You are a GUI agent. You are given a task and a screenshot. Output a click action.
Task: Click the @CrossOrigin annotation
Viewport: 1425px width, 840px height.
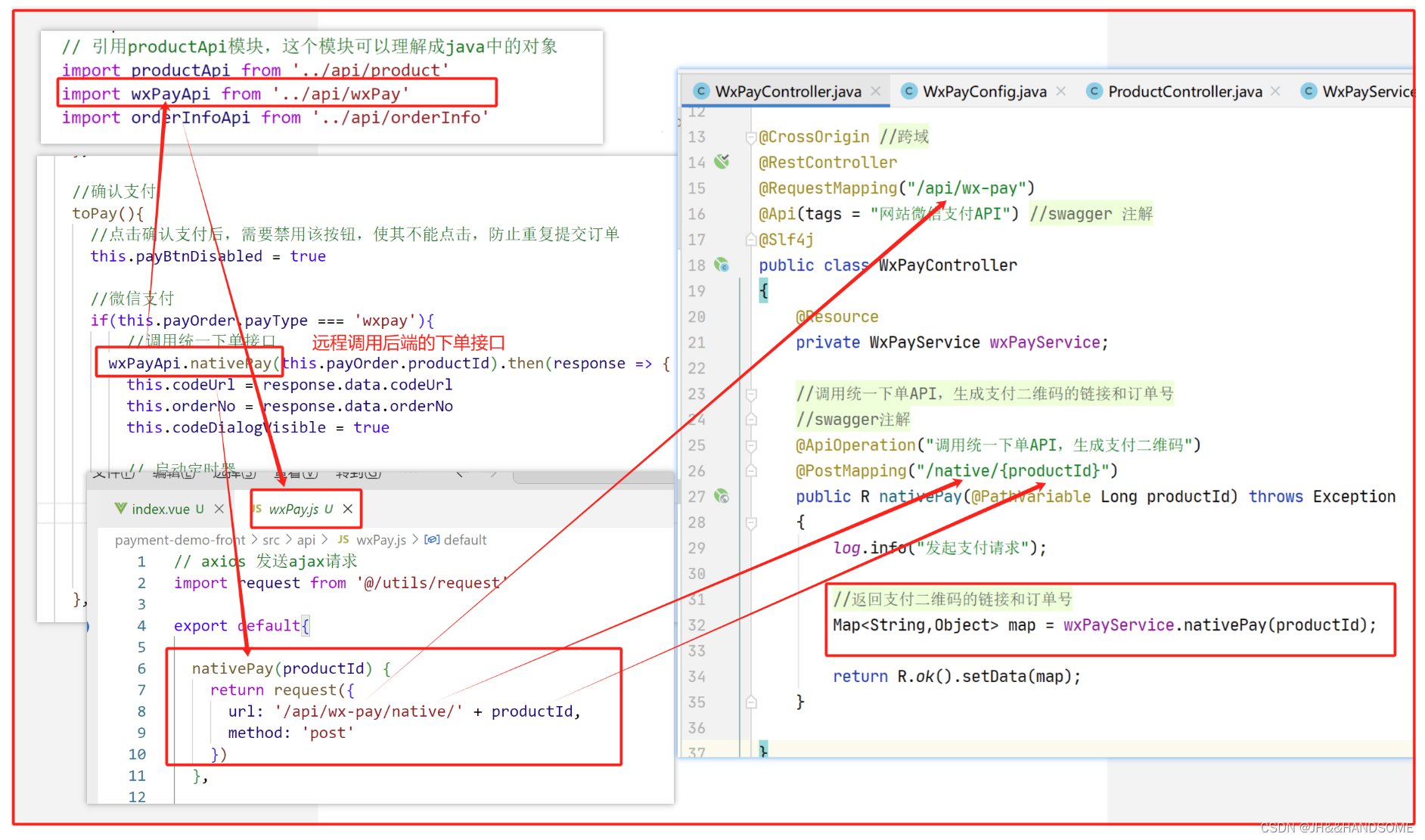pos(814,137)
